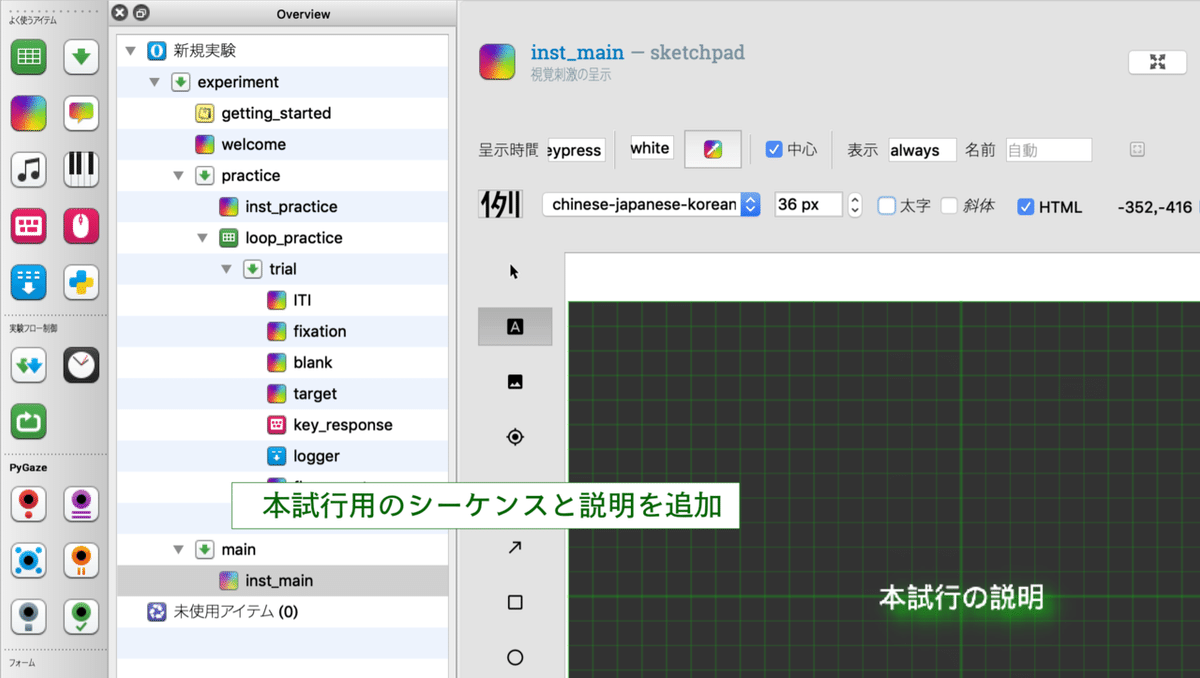Choose the coroutines item with blue double arrows

click(28, 366)
